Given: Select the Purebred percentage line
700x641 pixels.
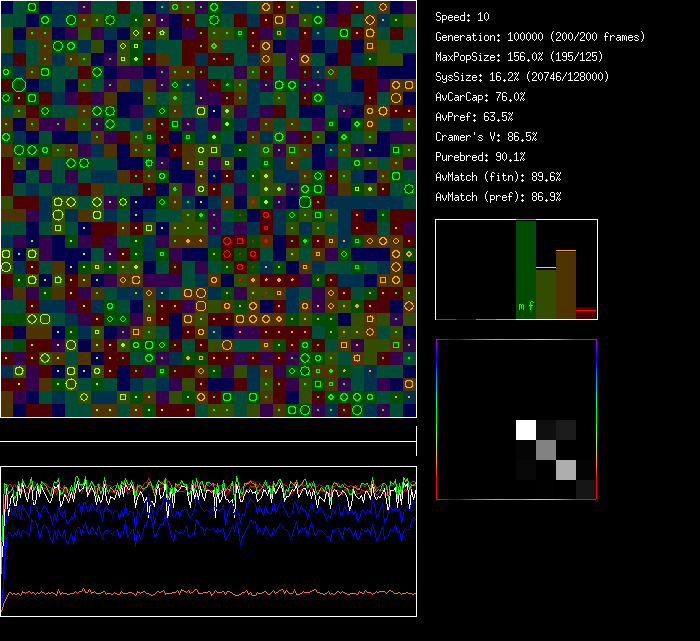Looking at the screenshot, I should [480, 157].
